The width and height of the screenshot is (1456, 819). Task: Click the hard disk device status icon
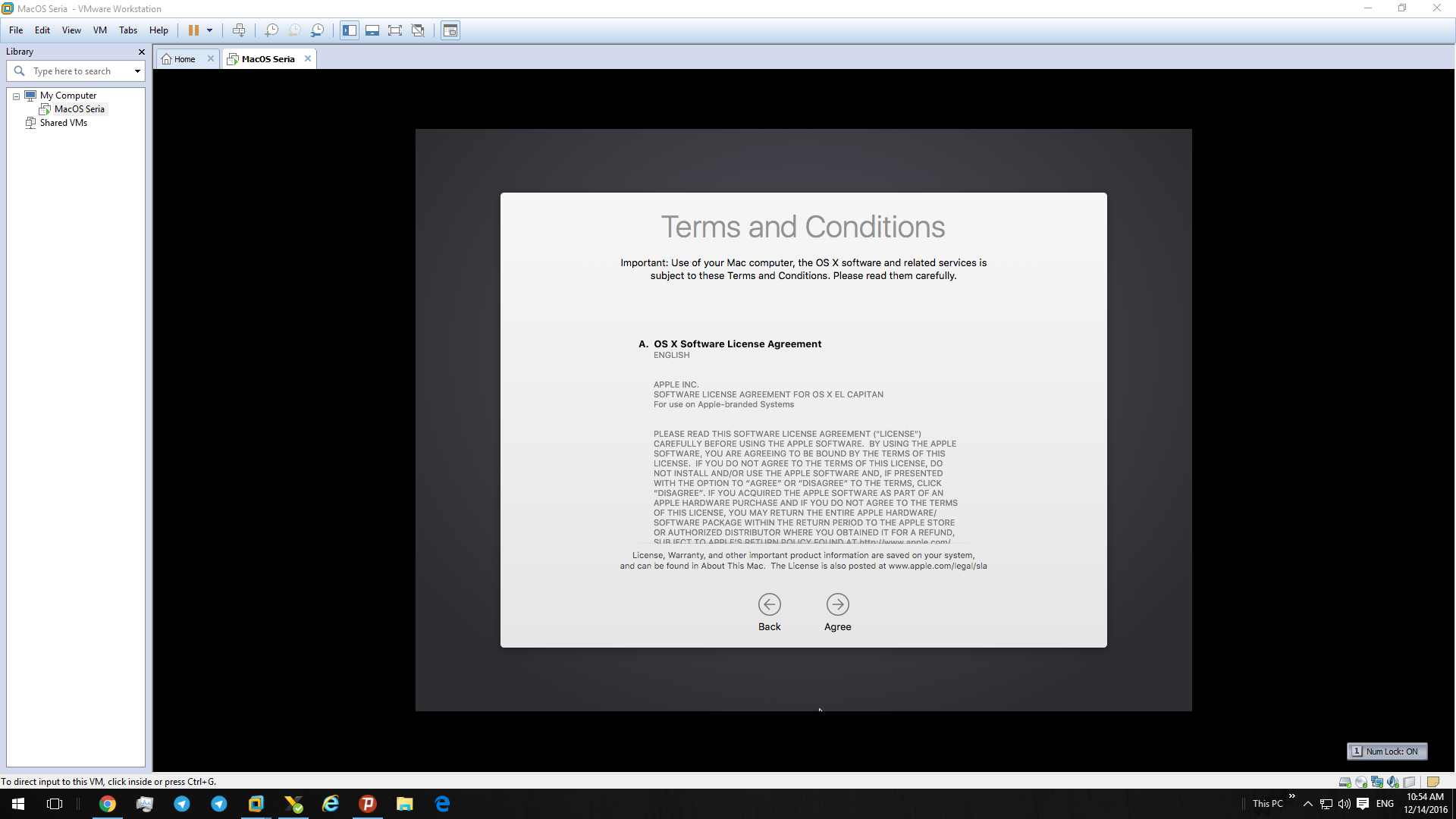click(1345, 782)
